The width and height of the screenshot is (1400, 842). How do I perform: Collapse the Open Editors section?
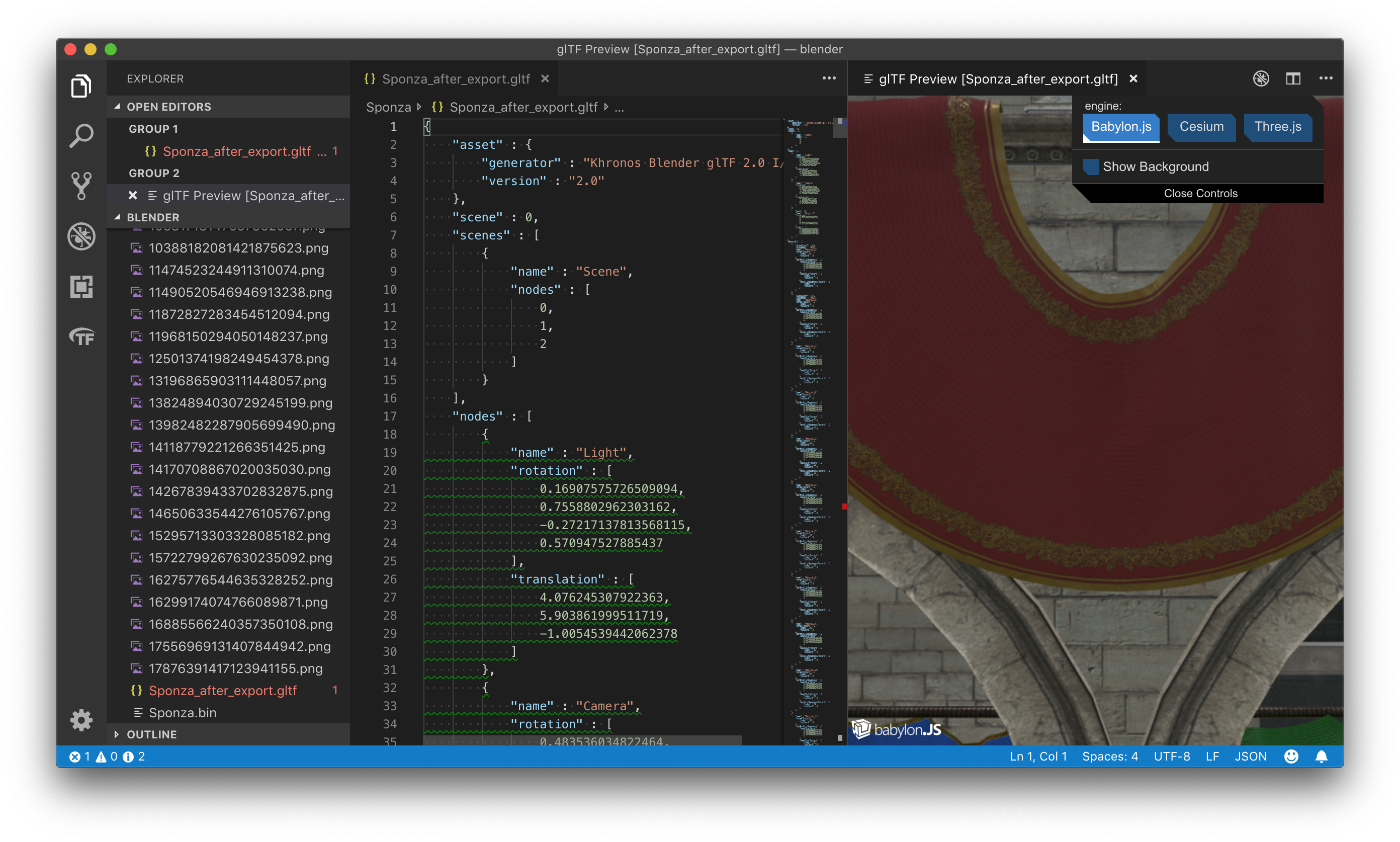pos(228,107)
